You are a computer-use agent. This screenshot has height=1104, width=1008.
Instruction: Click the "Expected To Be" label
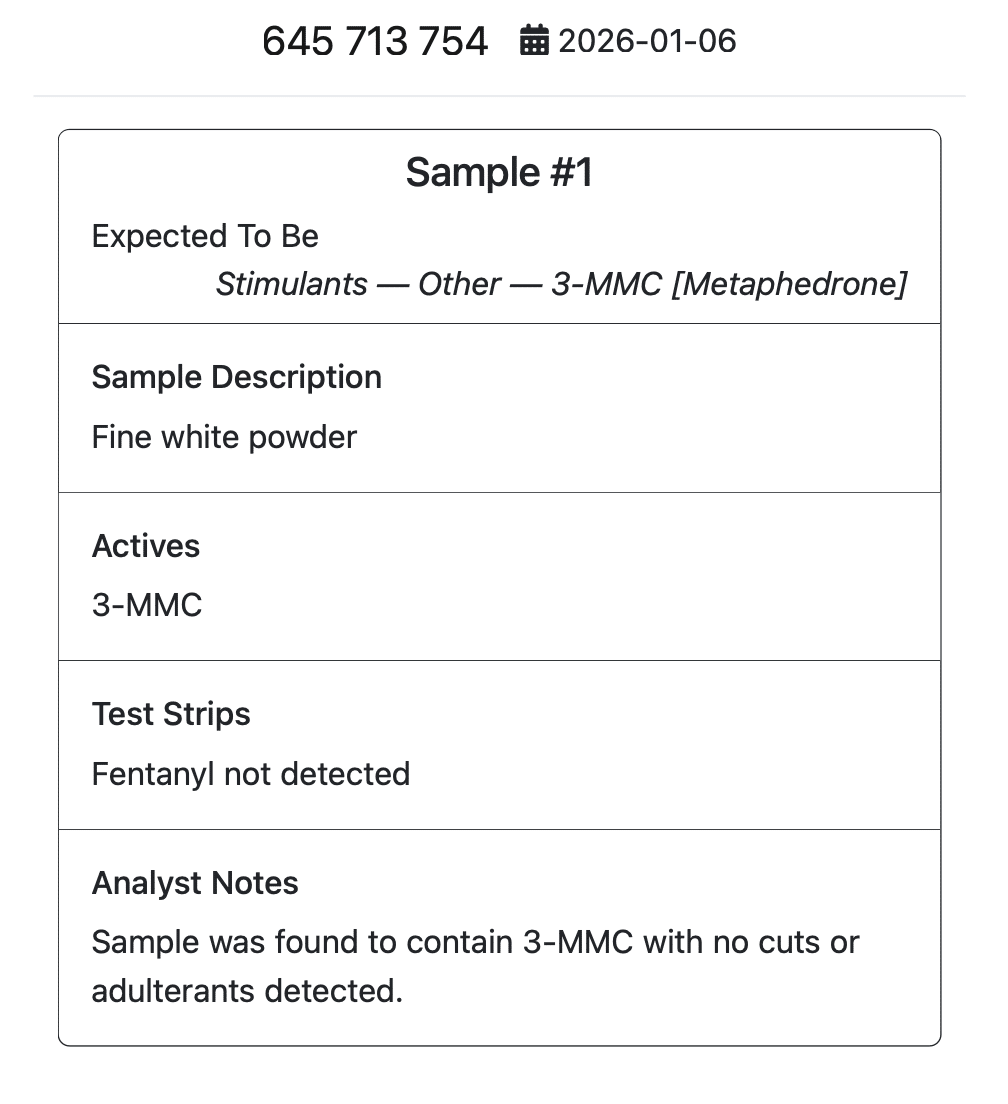[205, 237]
